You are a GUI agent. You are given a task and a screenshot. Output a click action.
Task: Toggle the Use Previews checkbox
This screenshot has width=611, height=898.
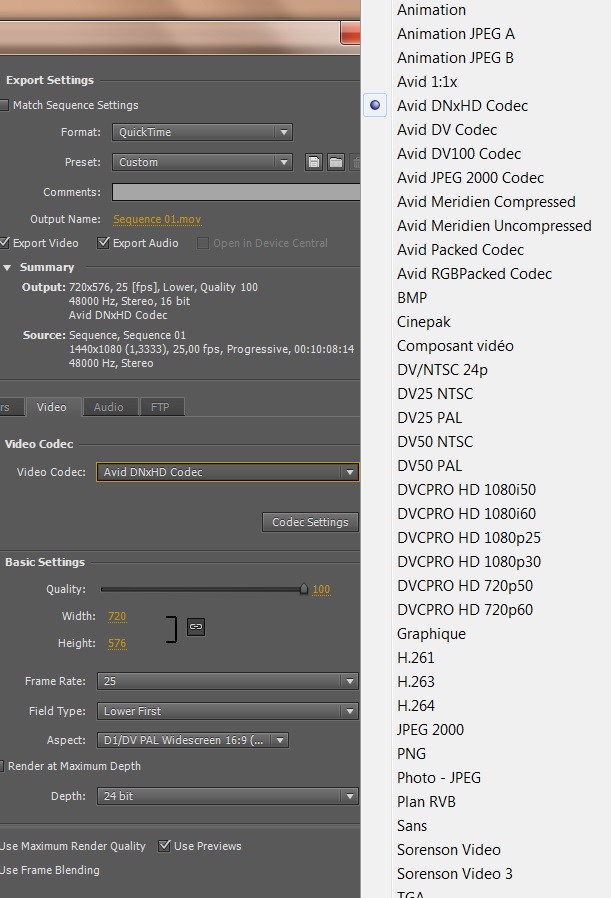tap(164, 846)
